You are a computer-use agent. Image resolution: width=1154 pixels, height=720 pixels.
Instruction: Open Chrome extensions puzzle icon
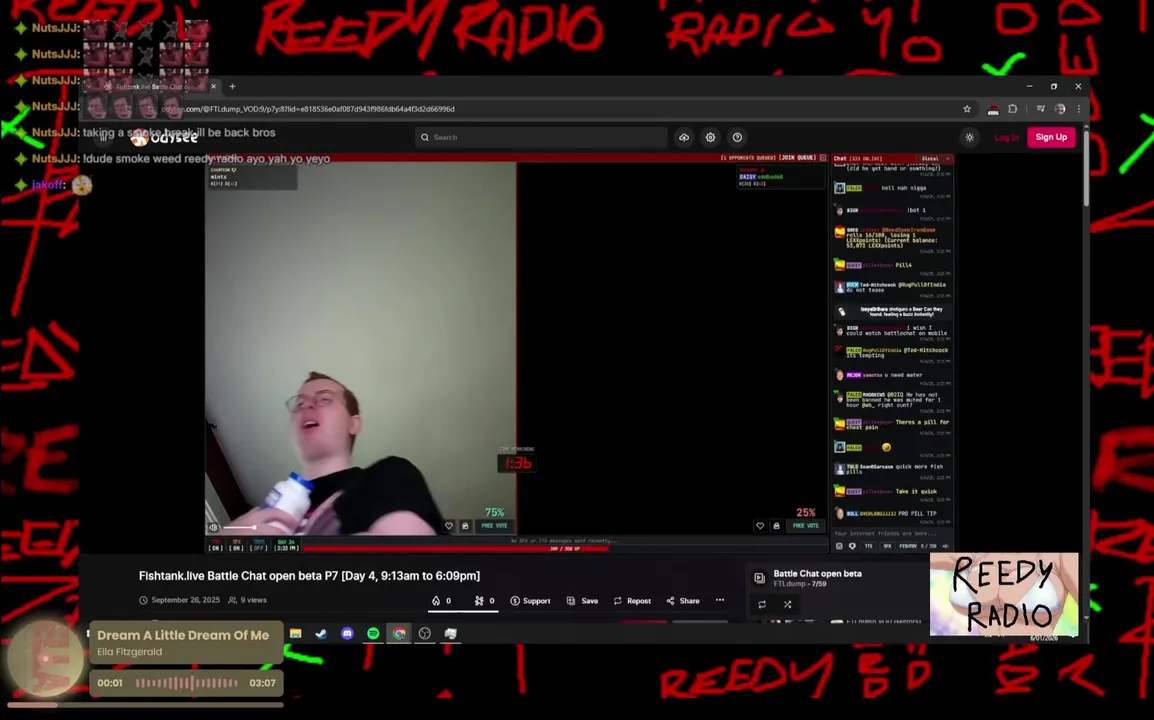pyautogui.click(x=1013, y=109)
